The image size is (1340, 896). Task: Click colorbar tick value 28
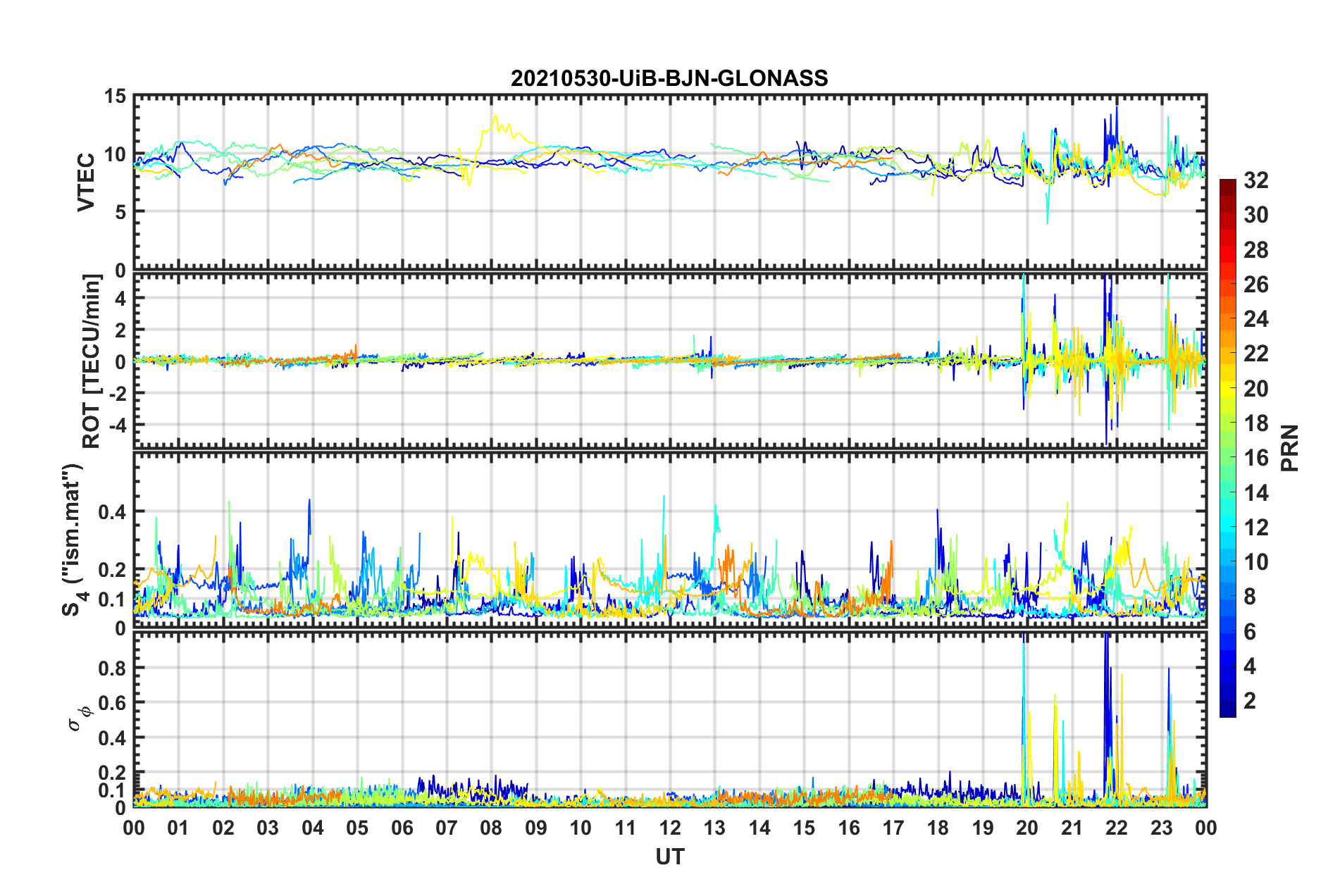click(1255, 250)
